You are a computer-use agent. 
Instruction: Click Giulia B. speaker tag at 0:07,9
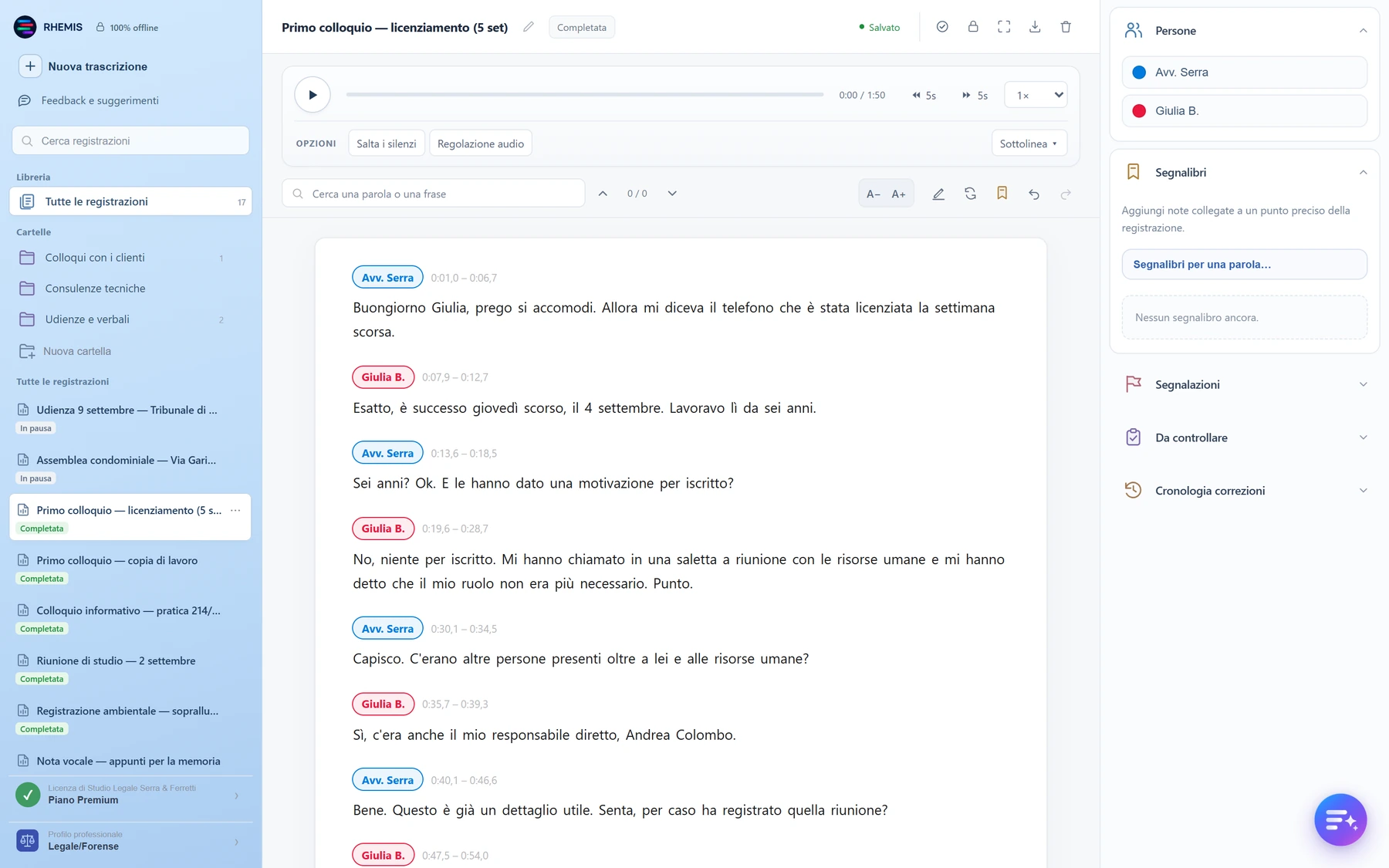(x=384, y=377)
